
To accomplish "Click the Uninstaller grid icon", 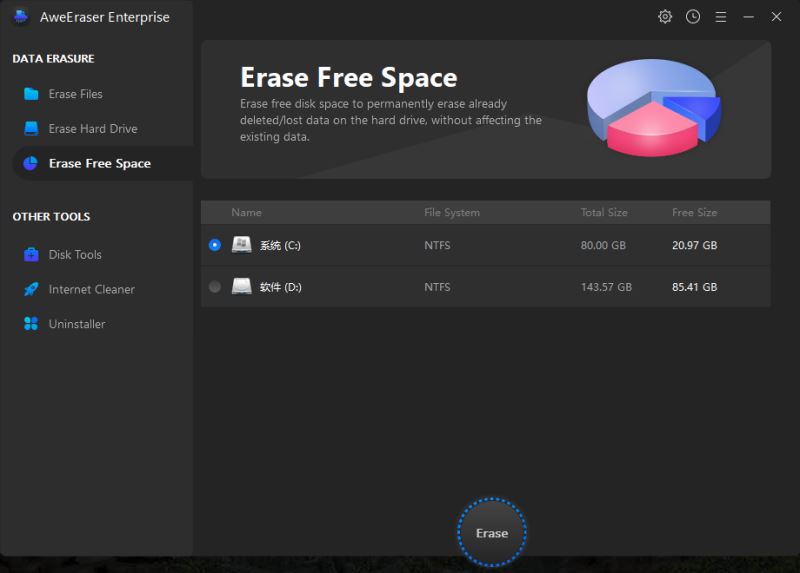I will (x=31, y=323).
